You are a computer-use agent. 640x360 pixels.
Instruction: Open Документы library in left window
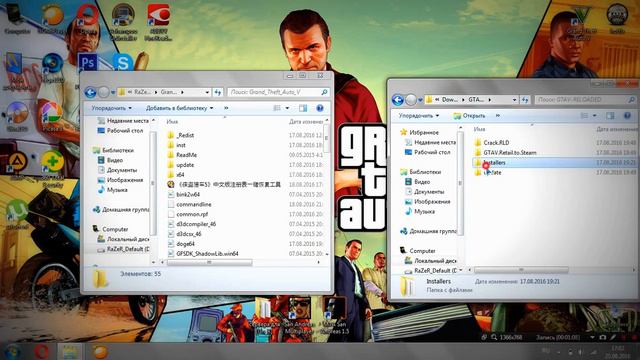click(x=122, y=170)
